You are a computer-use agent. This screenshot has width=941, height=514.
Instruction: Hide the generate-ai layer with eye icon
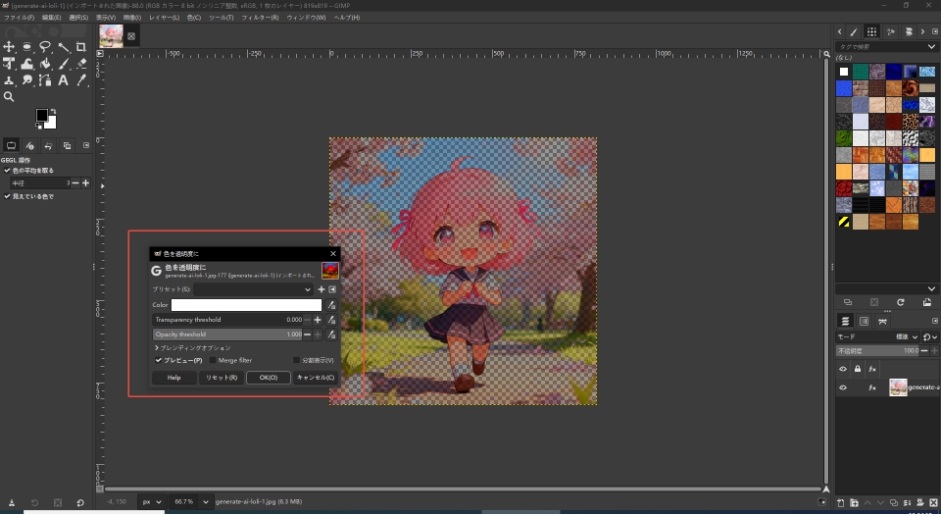coord(842,388)
